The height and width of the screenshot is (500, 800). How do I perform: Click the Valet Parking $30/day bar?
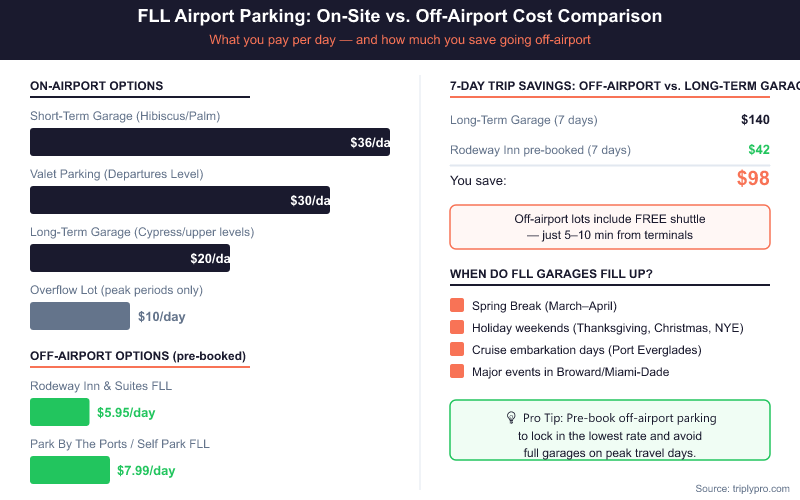[180, 200]
